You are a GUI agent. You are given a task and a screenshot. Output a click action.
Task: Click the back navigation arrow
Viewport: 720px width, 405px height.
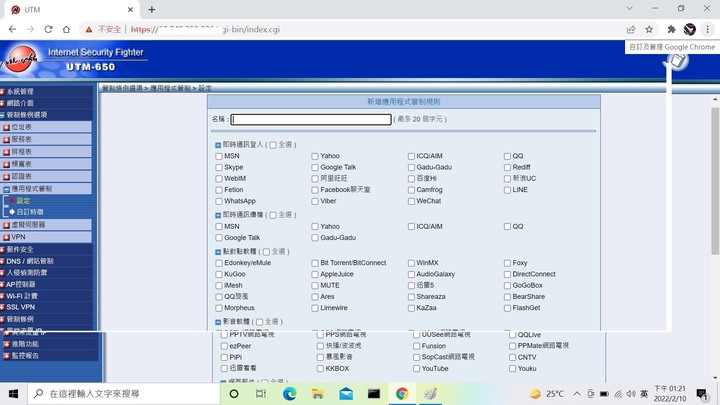tap(12, 29)
